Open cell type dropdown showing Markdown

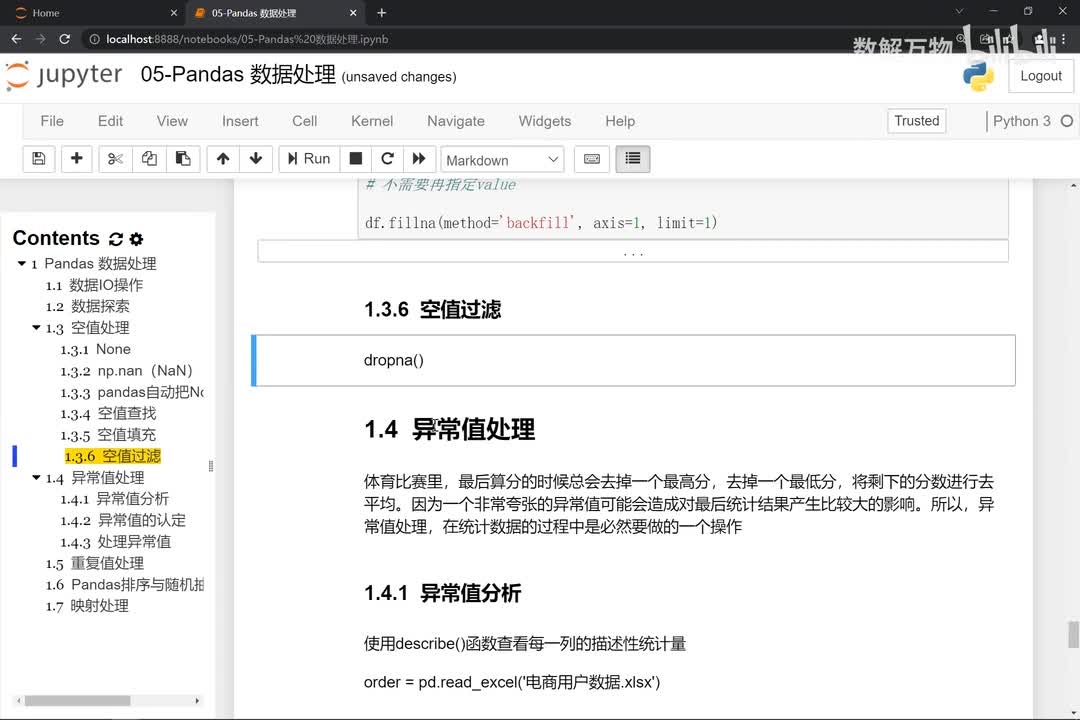tap(502, 160)
